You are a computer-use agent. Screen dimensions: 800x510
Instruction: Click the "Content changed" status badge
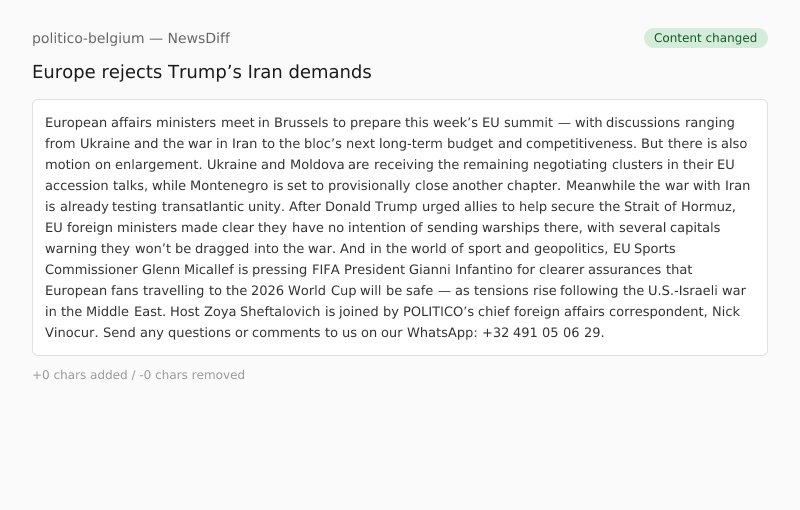coord(705,38)
